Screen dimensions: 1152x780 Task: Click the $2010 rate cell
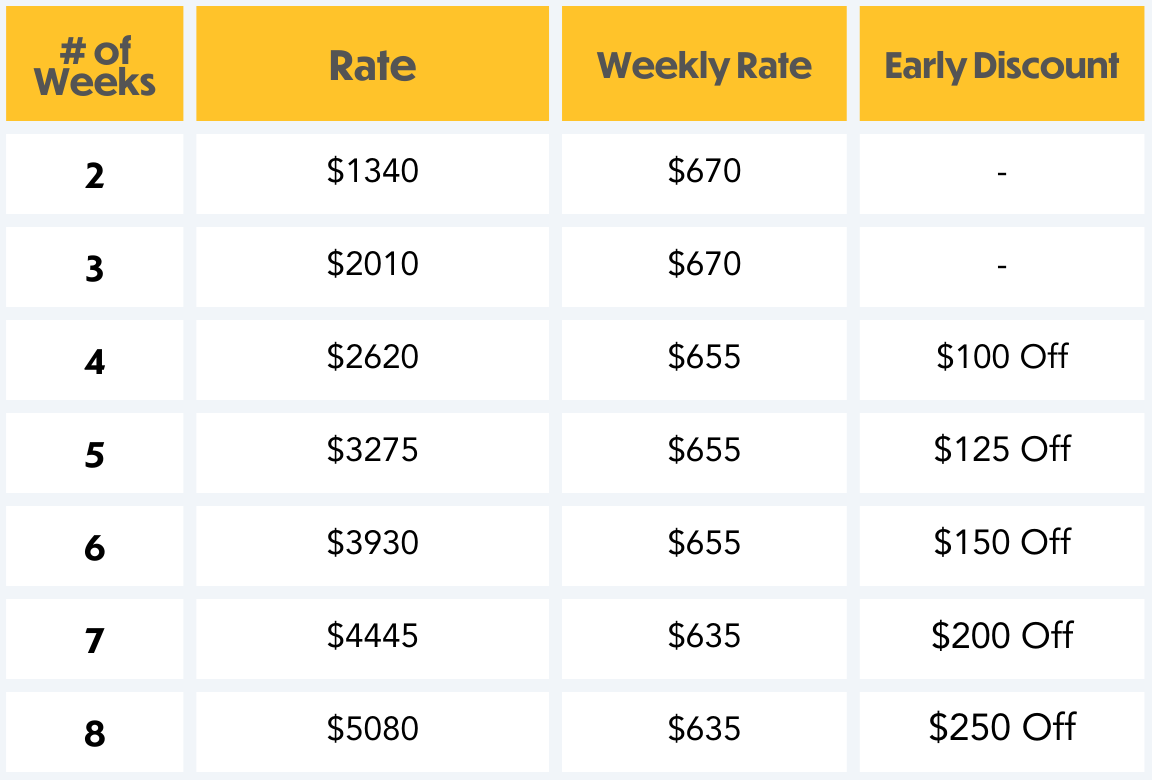point(372,265)
